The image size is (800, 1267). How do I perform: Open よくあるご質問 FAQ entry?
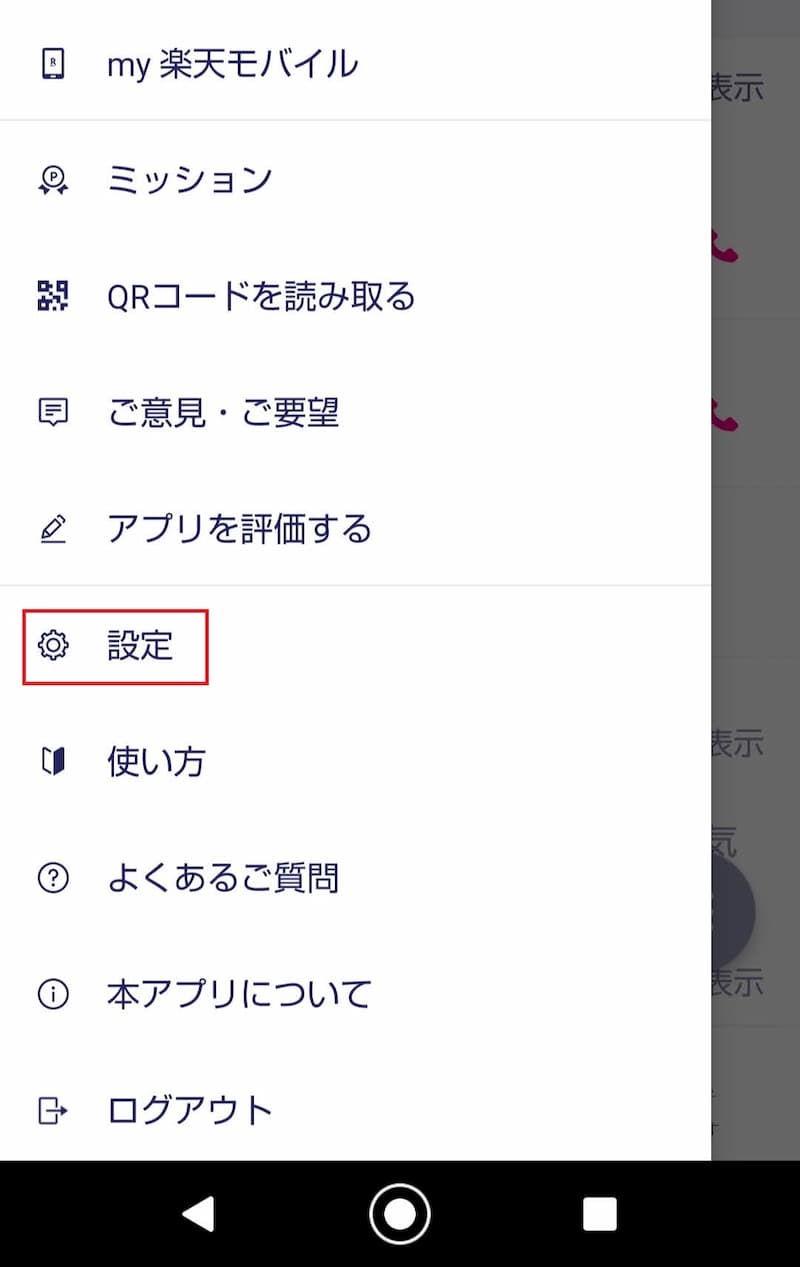pos(223,878)
